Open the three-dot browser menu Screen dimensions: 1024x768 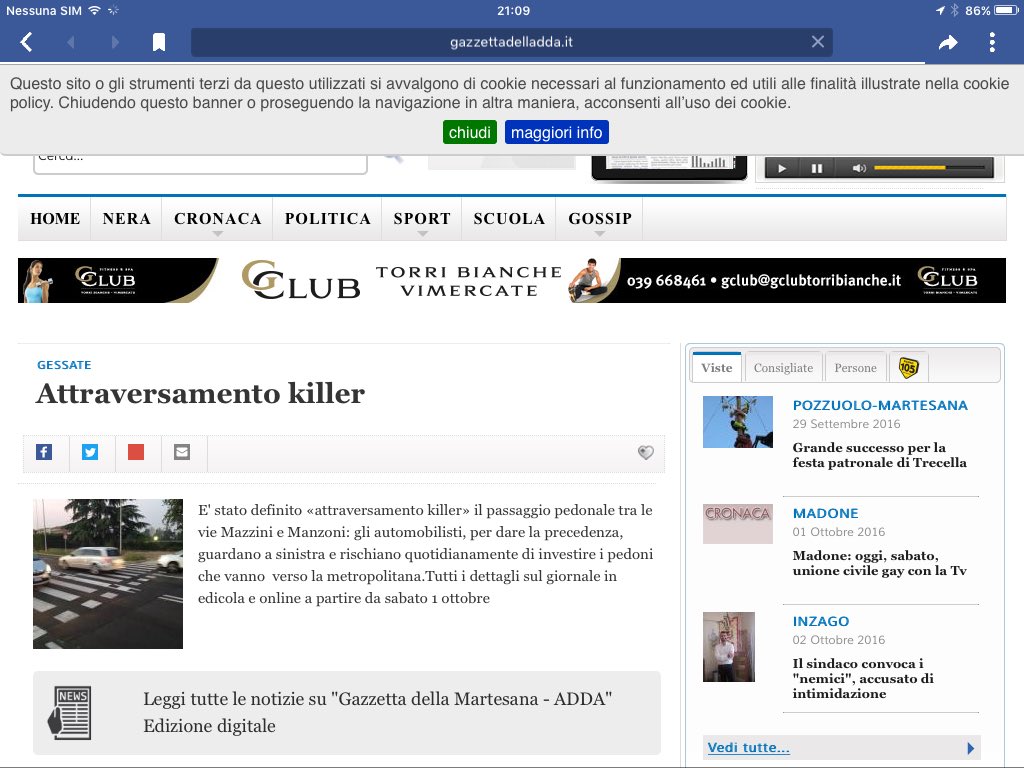point(992,42)
